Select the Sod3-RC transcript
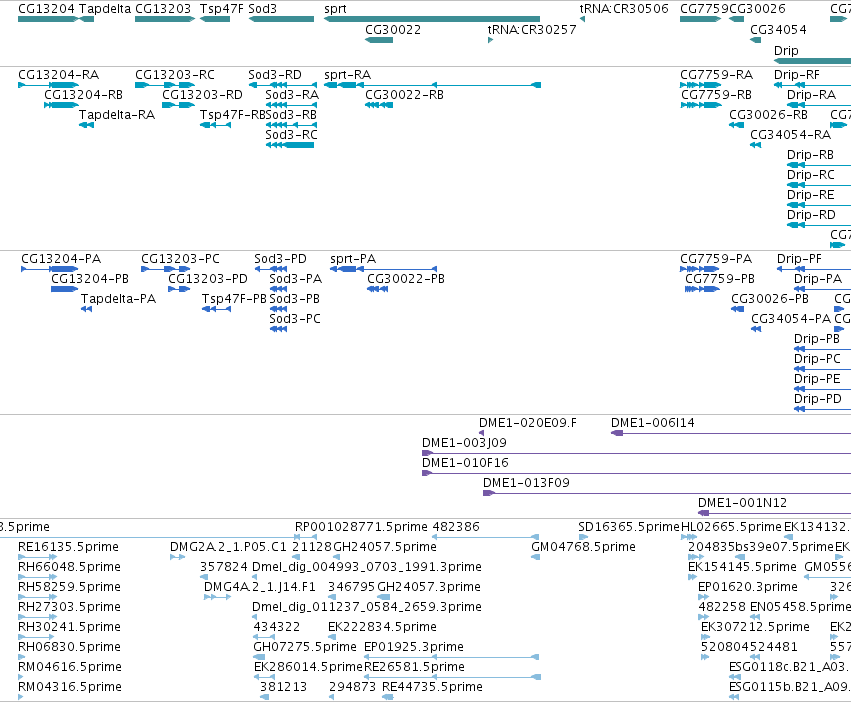The image size is (851, 702). (290, 145)
